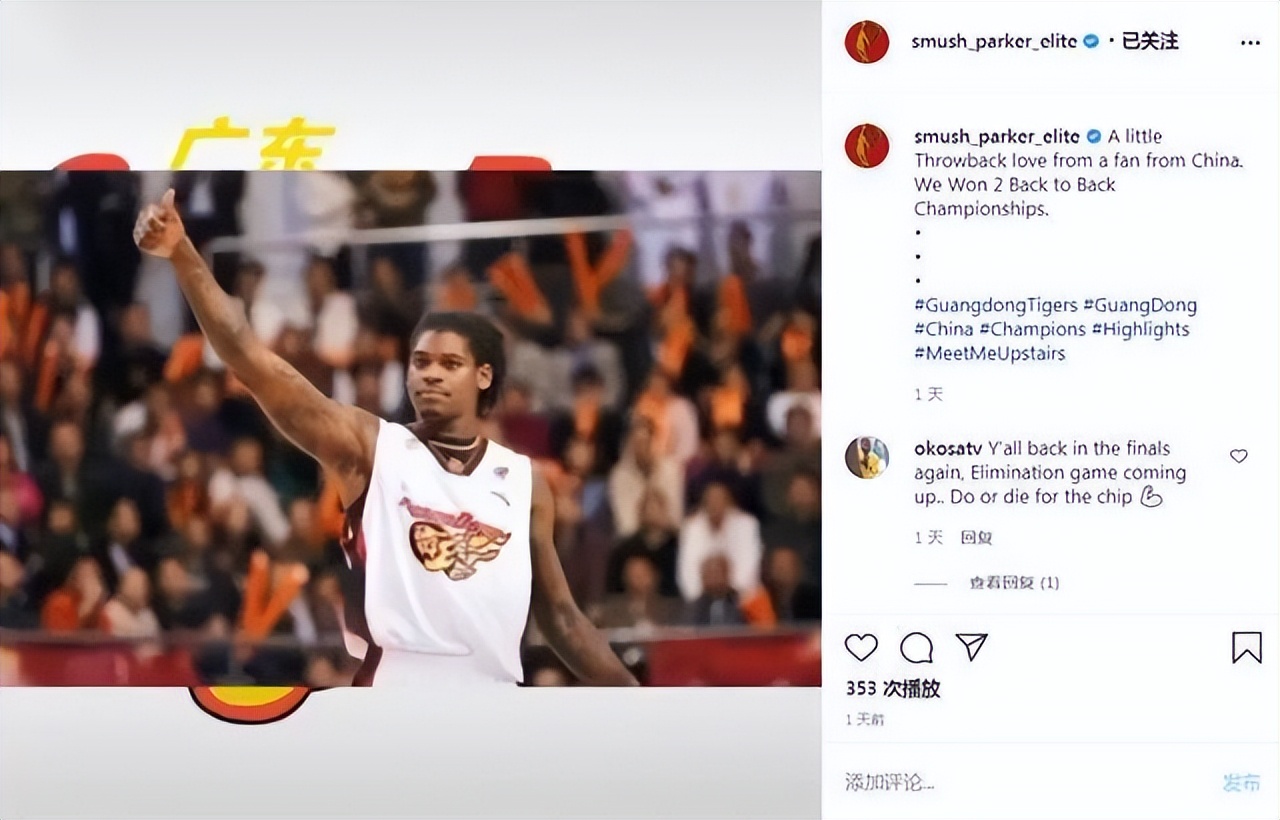This screenshot has width=1280, height=820.
Task: Open the okosatv username link
Action: (x=948, y=448)
